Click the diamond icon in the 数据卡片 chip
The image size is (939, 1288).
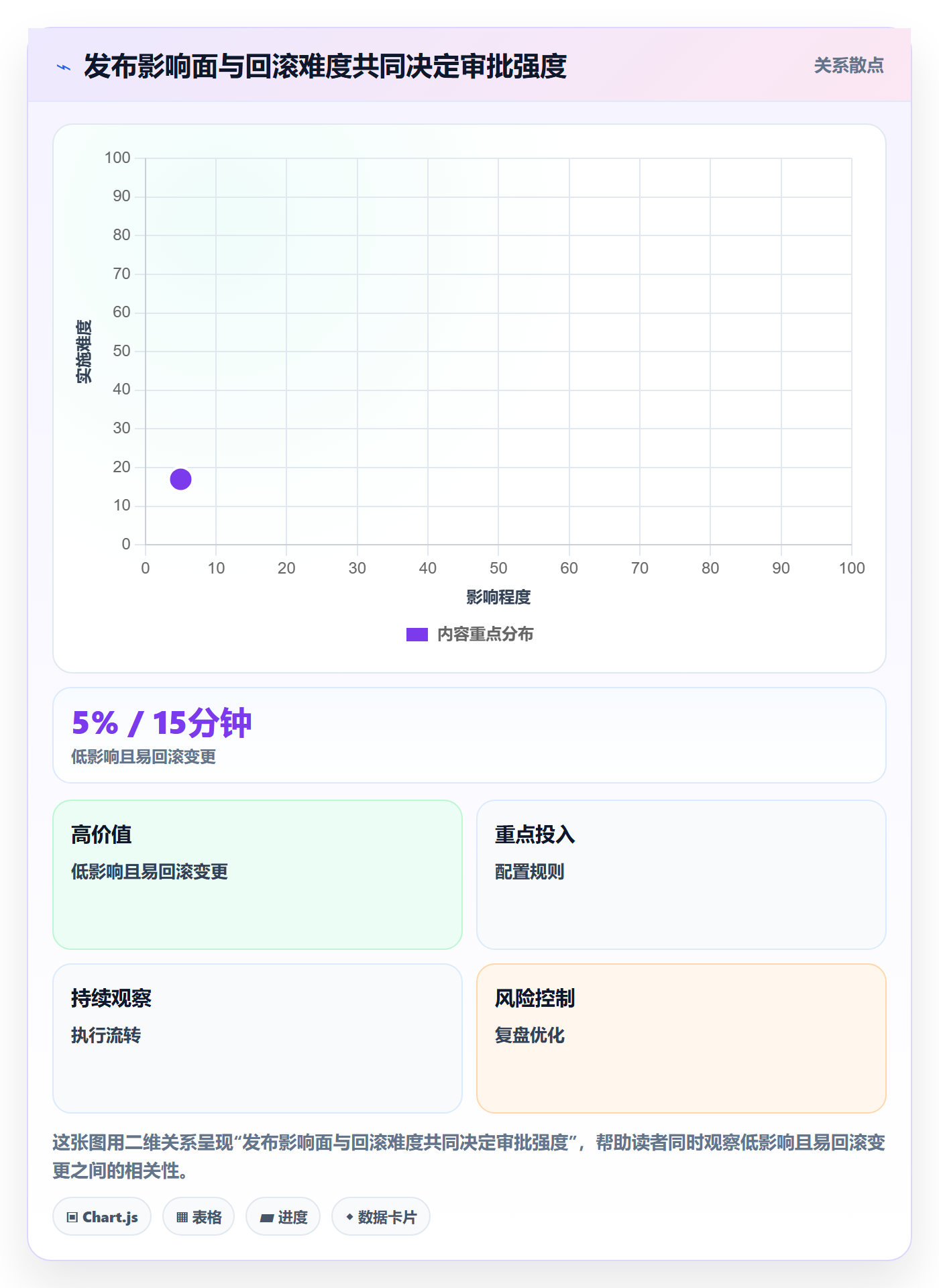pos(349,1216)
